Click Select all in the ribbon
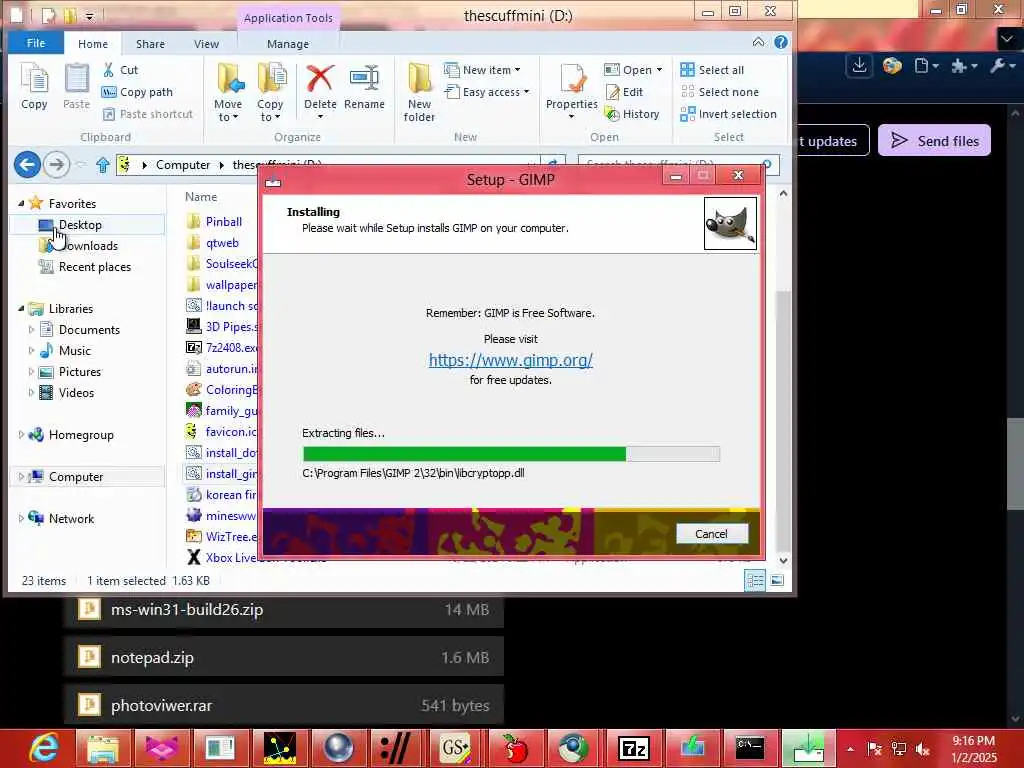This screenshot has height=768, width=1024. click(712, 70)
